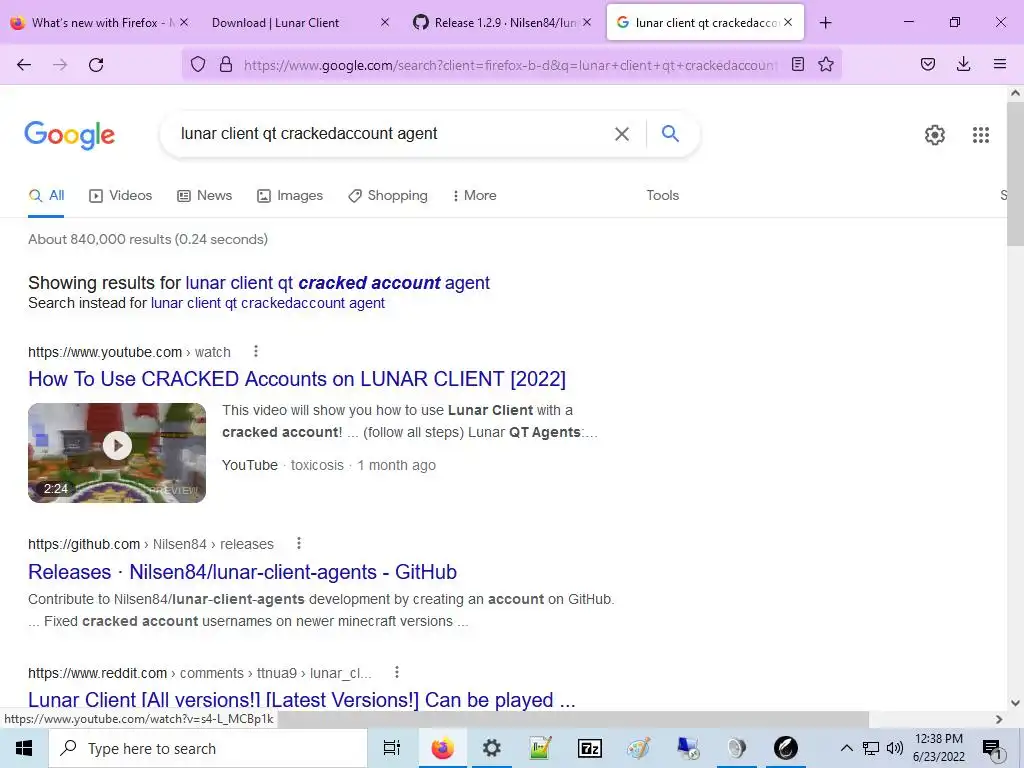The image size is (1024, 768).
Task: Open options menu for Reddit result
Action: tap(396, 672)
